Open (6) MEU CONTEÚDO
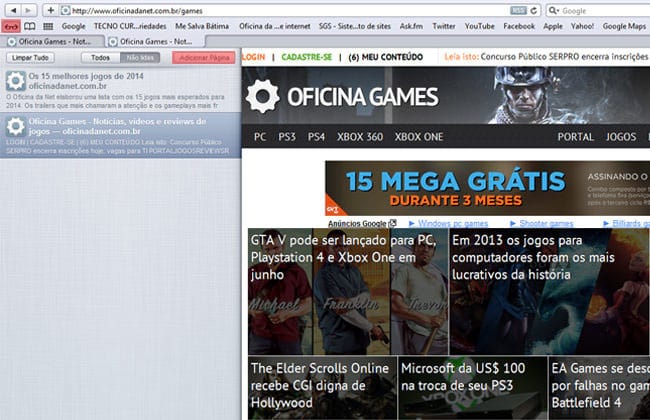Screen dimensions: 650x420 pos(386,57)
